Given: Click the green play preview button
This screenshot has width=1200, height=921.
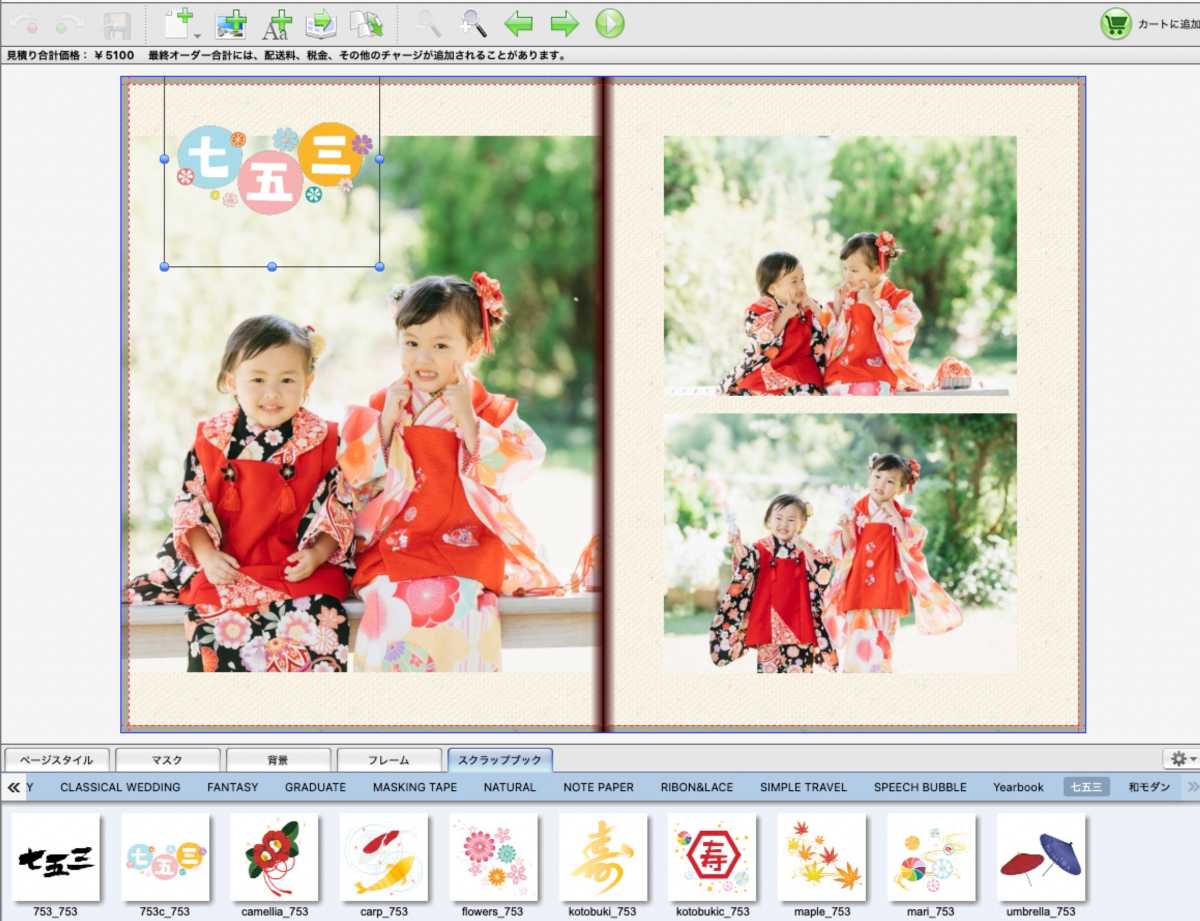Looking at the screenshot, I should click(x=610, y=23).
